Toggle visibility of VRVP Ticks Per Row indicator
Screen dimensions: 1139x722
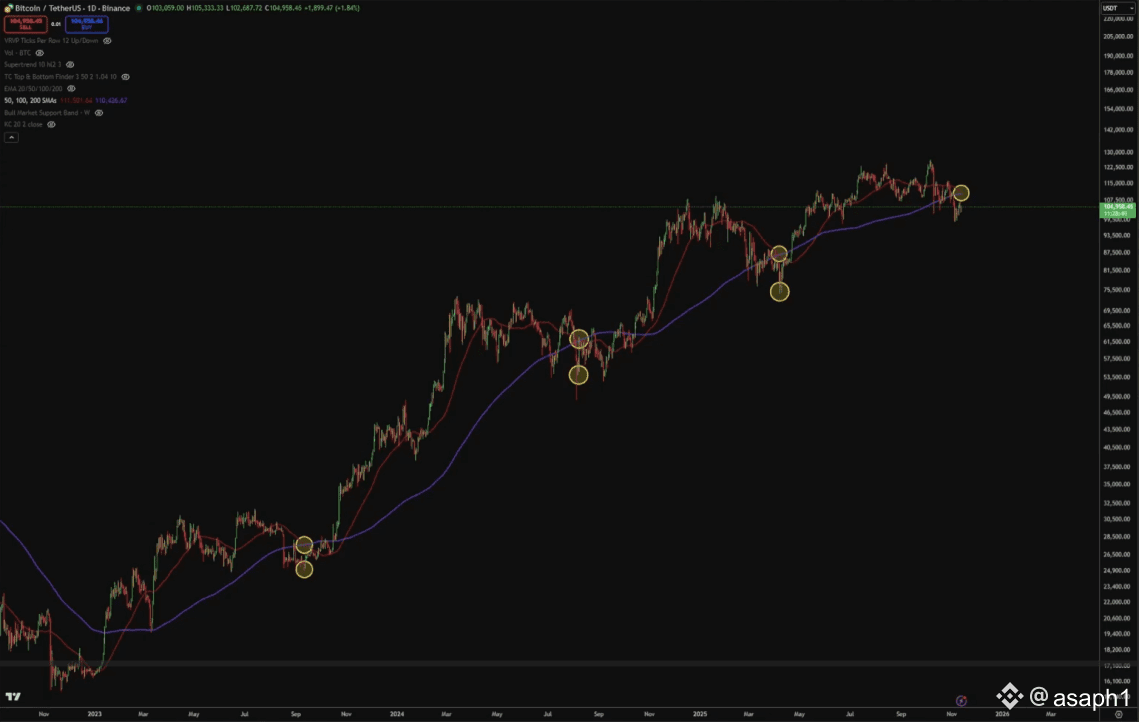[108, 41]
